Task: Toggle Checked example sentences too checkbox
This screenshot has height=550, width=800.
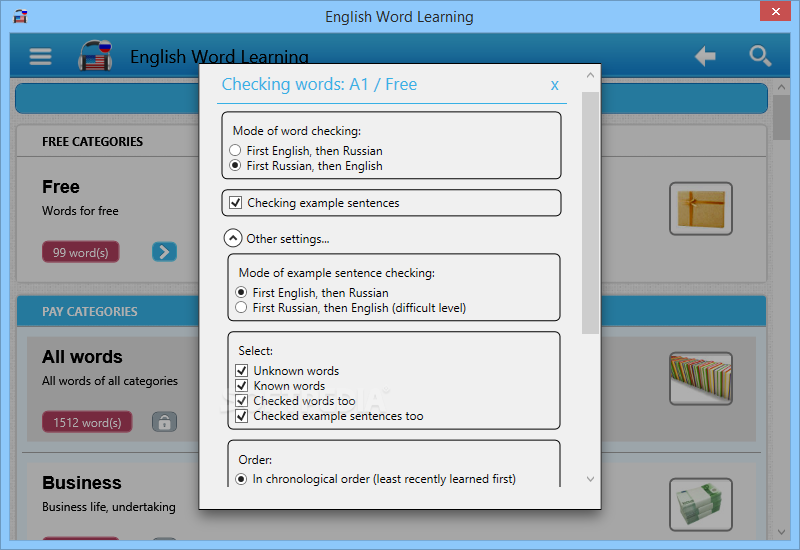Action: [242, 416]
